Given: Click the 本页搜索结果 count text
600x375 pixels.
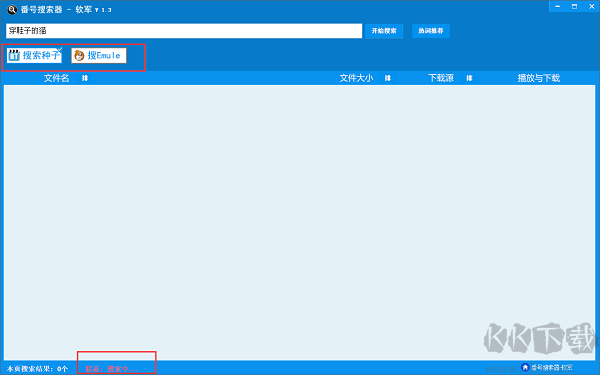Looking at the screenshot, I should pyautogui.click(x=37, y=369).
